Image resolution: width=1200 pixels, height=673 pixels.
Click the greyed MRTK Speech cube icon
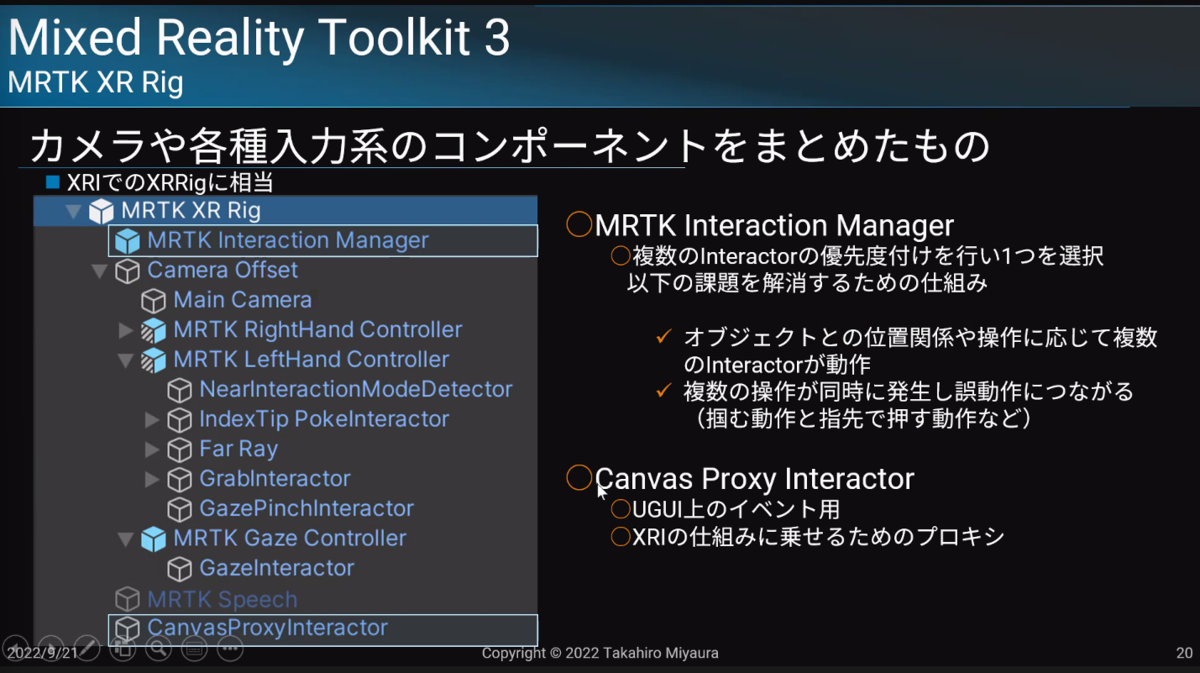point(127,600)
